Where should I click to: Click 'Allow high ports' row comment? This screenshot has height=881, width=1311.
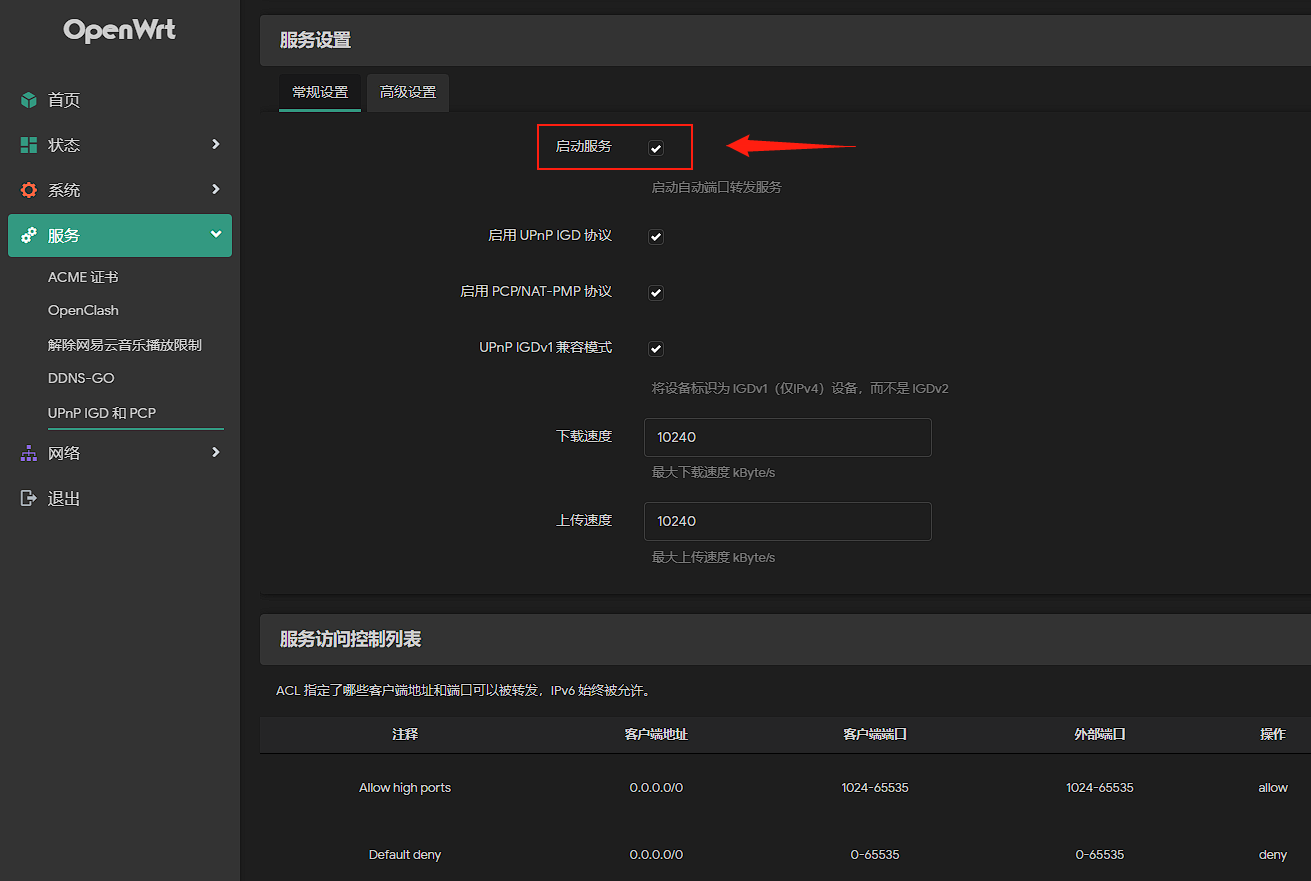point(405,788)
